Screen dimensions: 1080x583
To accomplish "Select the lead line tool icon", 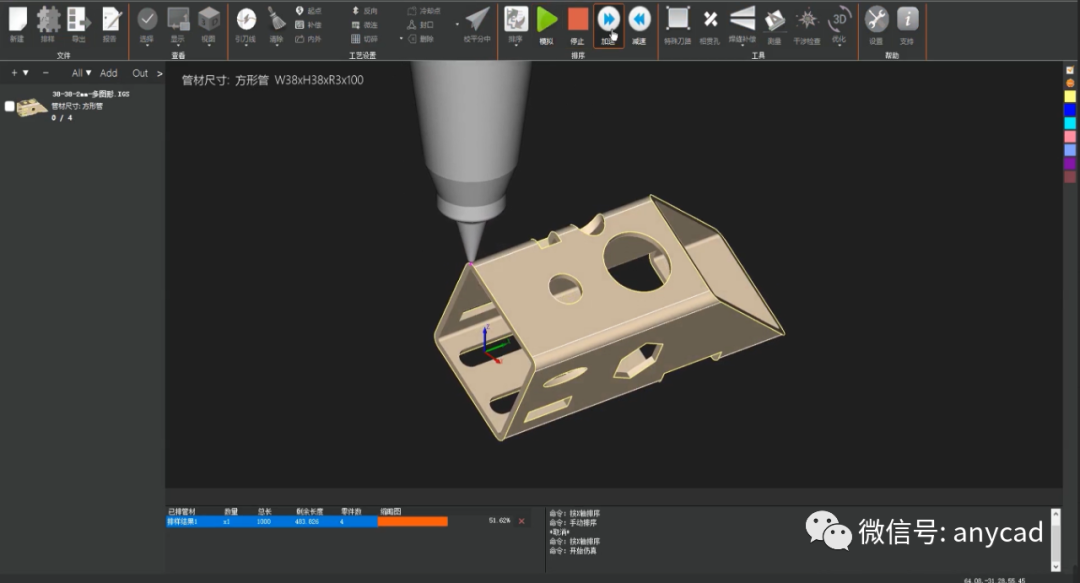I will (x=245, y=19).
